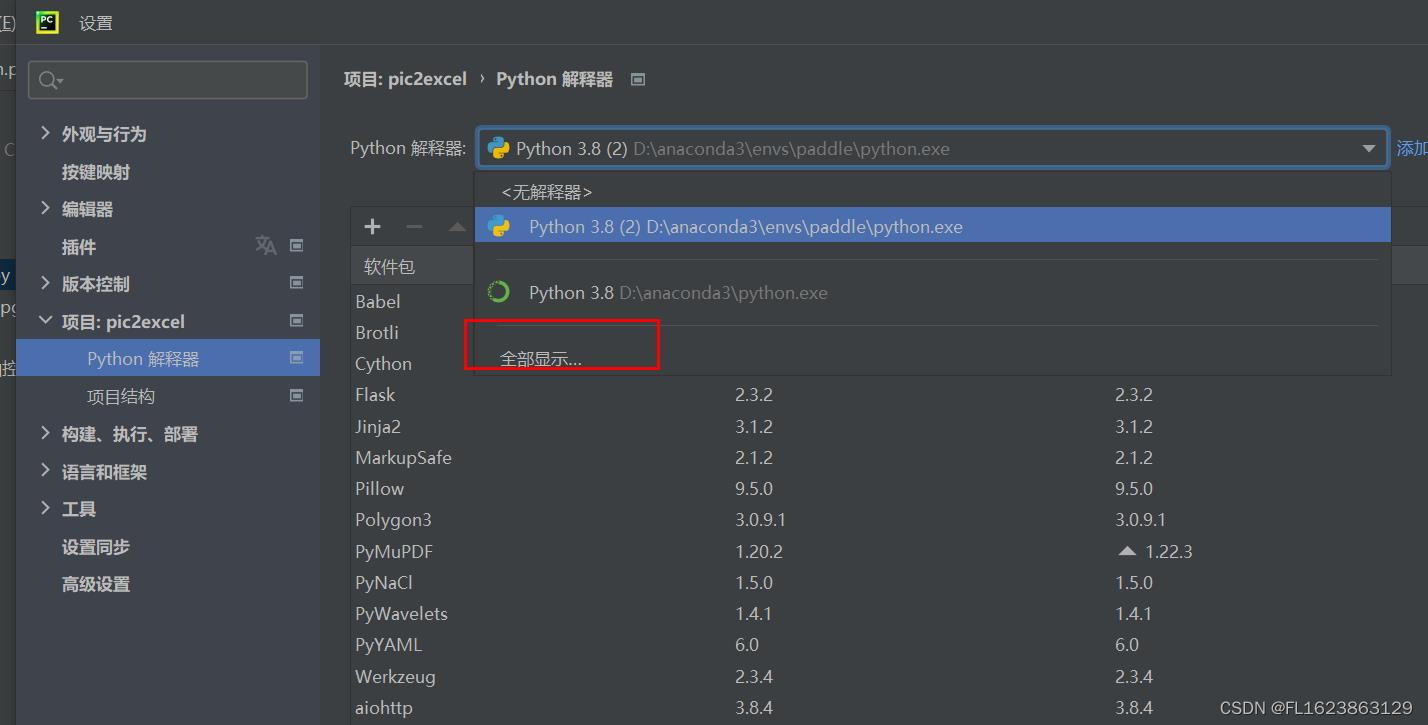Image resolution: width=1428 pixels, height=725 pixels.
Task: Select the PyWavelets package row
Action: pos(889,614)
